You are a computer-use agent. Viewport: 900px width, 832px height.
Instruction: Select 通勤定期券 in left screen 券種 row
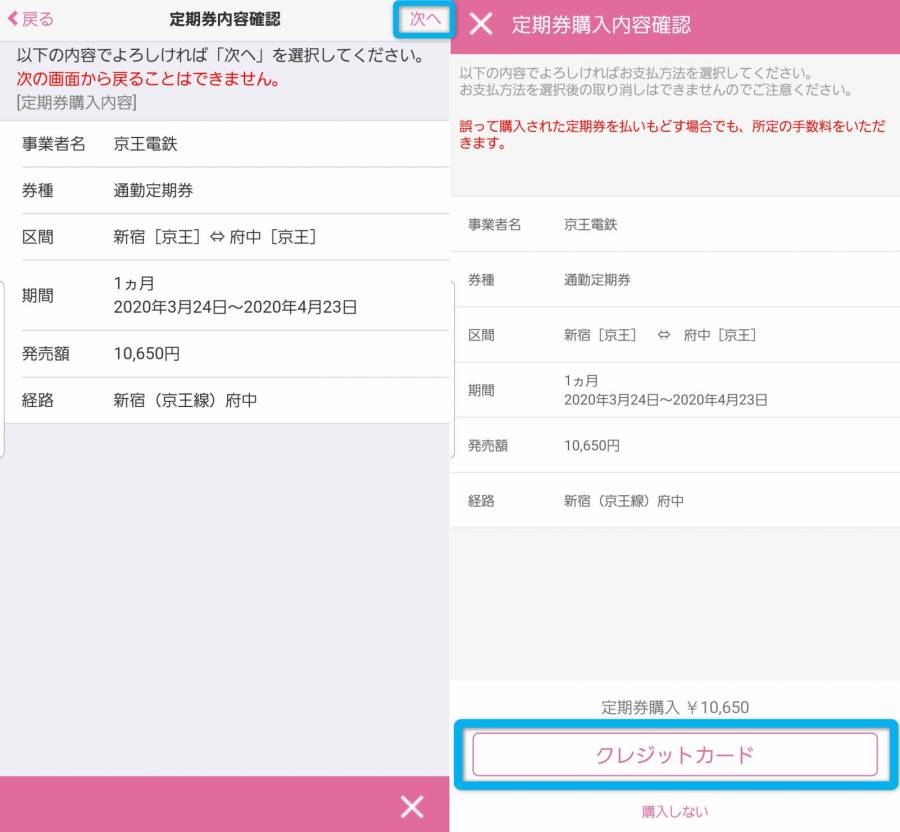pos(153,190)
